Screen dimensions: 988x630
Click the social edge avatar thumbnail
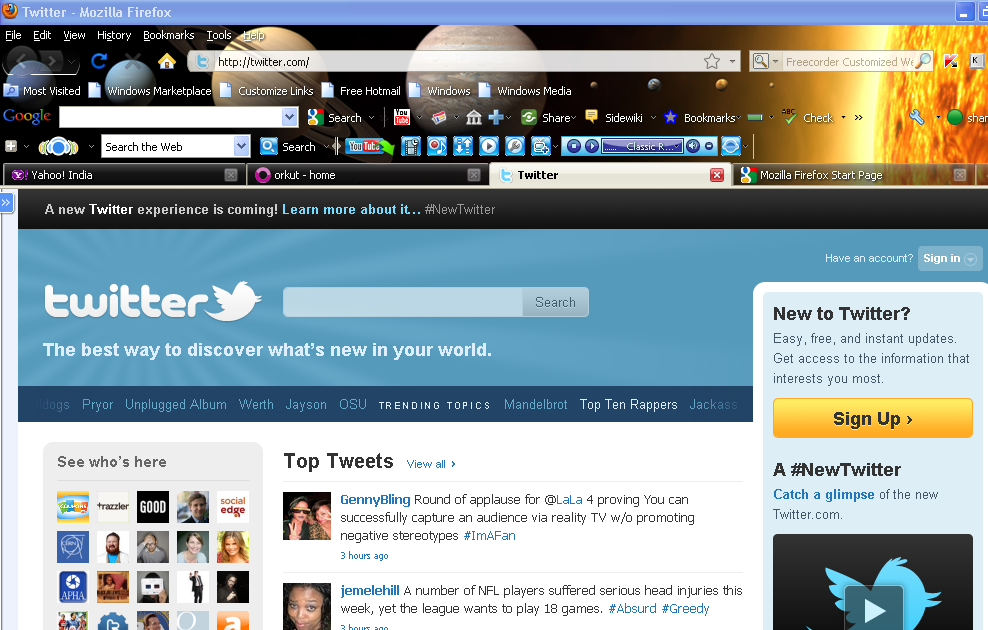click(x=233, y=507)
